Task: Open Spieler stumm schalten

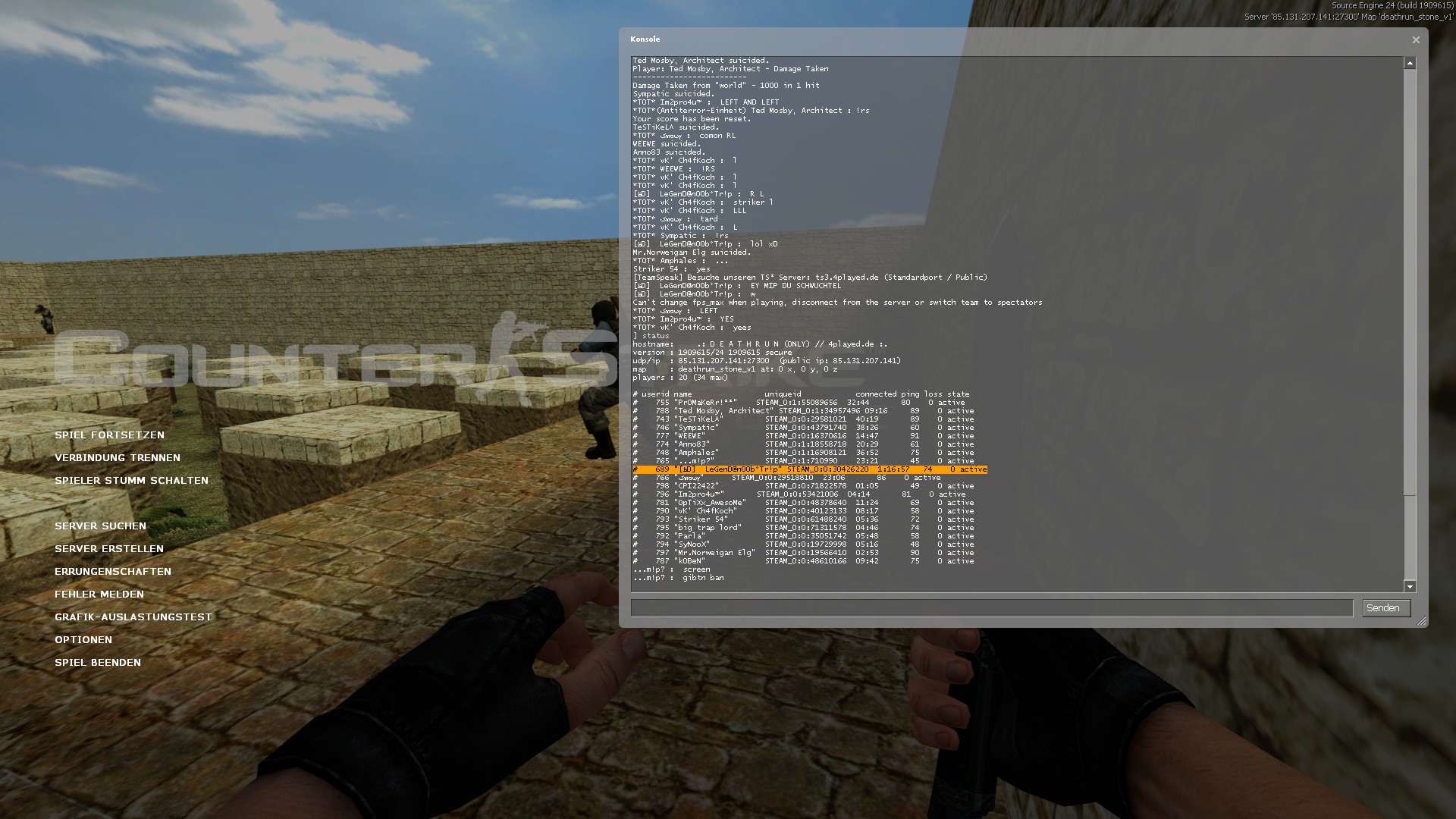Action: [131, 481]
